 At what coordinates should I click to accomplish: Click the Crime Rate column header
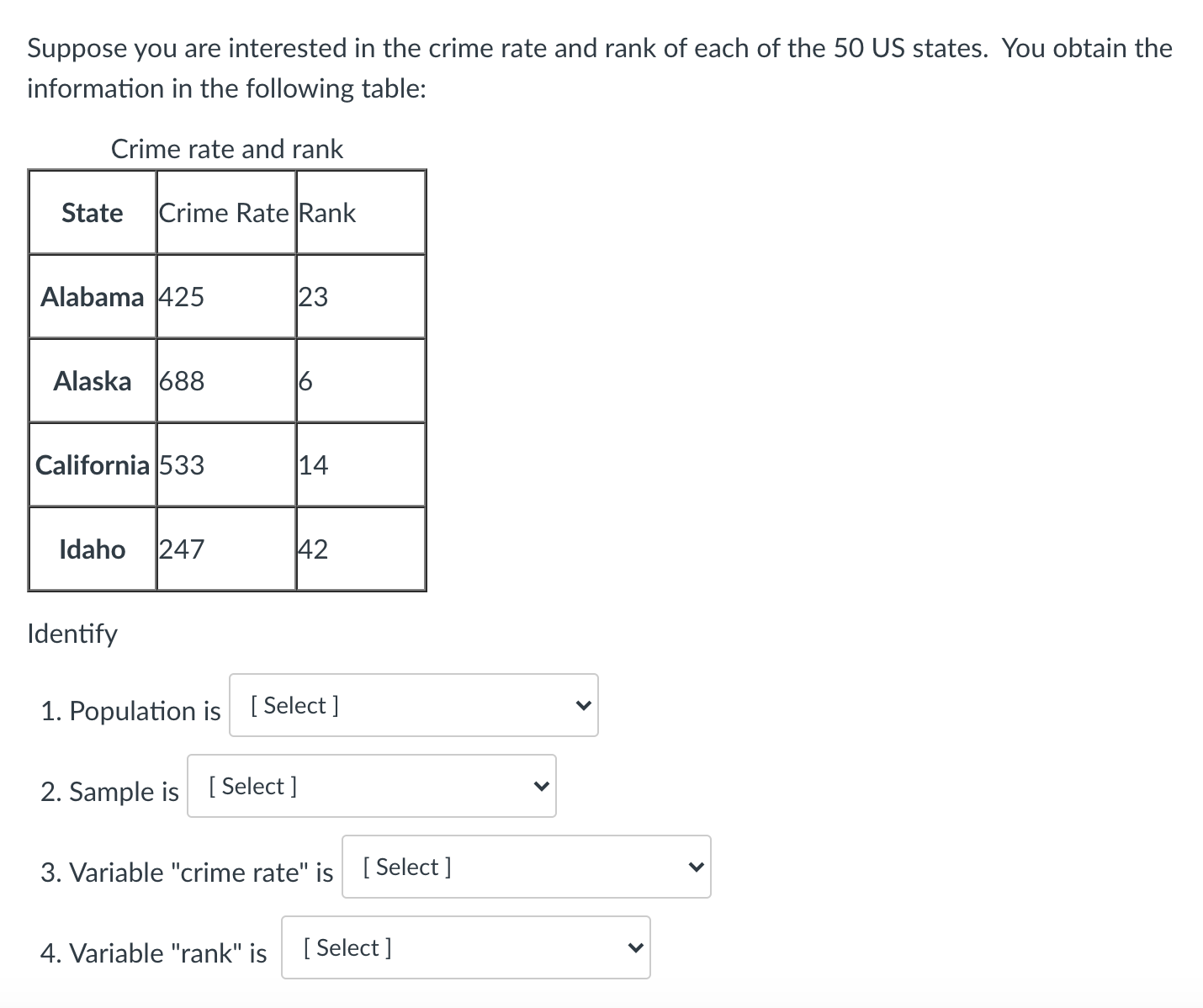click(224, 213)
